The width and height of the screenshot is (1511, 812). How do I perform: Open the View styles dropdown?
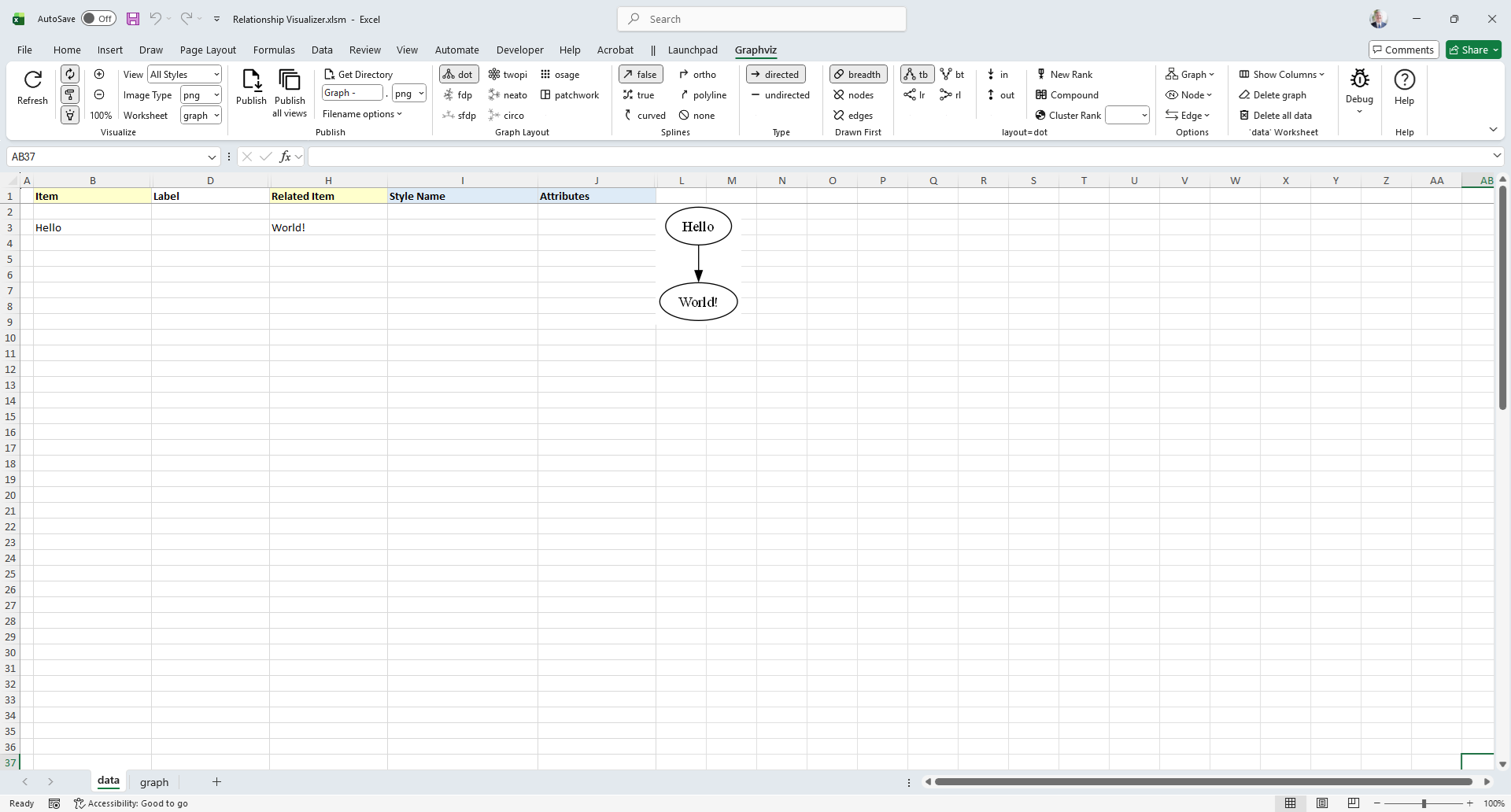click(x=185, y=75)
